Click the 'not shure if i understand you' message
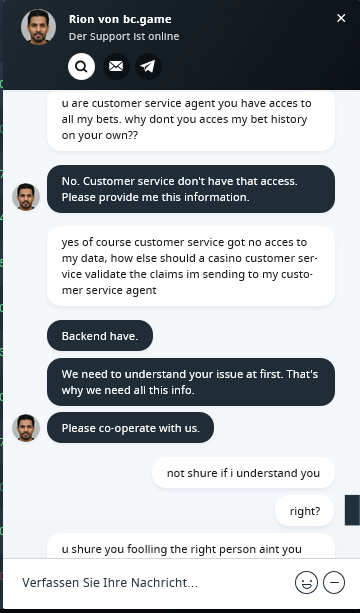The height and width of the screenshot is (613, 360). (243, 473)
